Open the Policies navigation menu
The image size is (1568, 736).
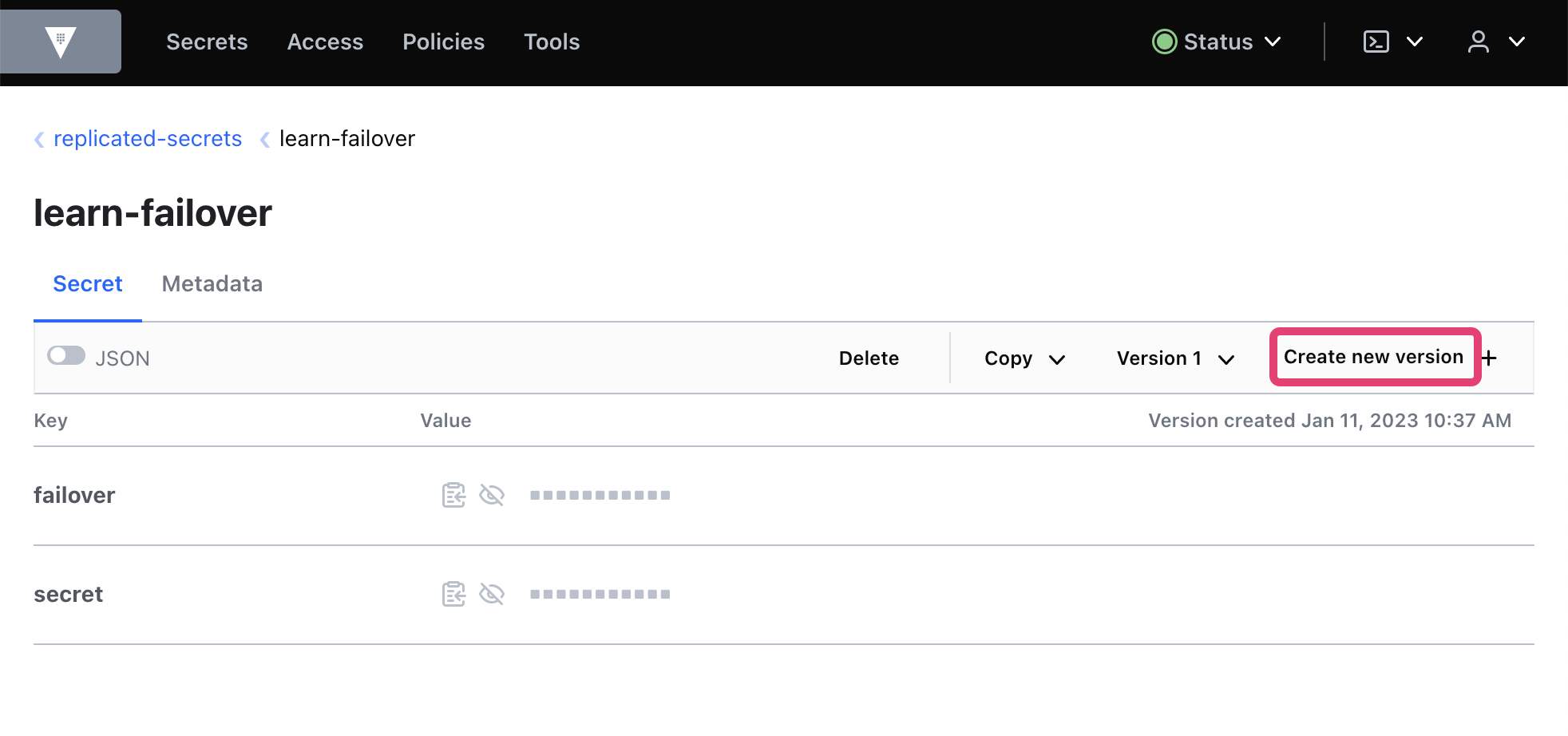pyautogui.click(x=443, y=42)
